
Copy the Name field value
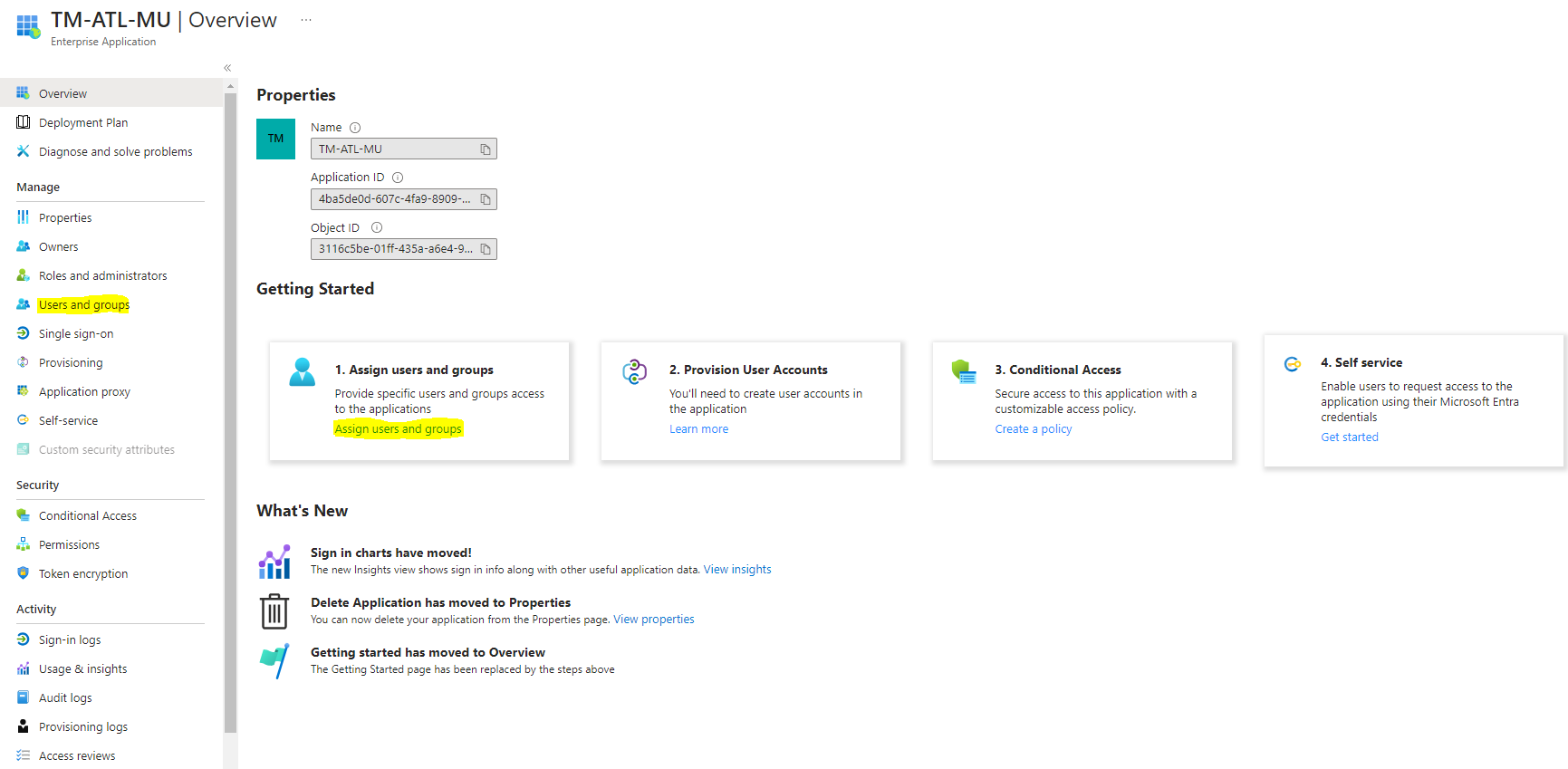point(486,149)
